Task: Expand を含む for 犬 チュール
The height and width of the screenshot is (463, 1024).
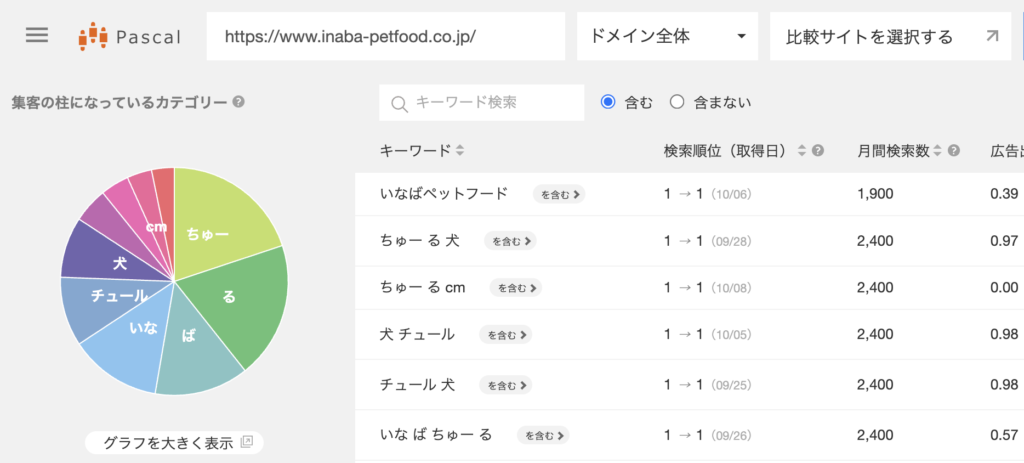Action: 505,334
